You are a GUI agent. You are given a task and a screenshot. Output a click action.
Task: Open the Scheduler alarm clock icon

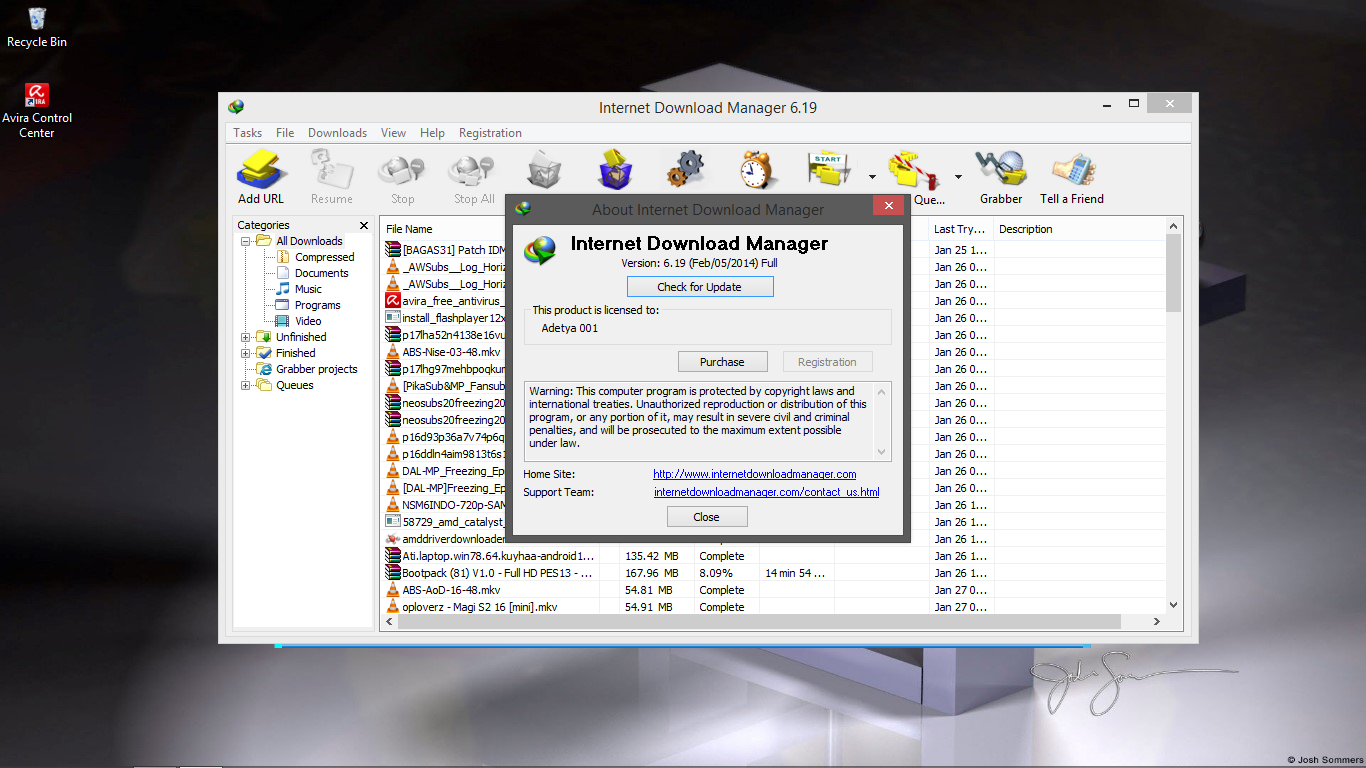click(757, 170)
